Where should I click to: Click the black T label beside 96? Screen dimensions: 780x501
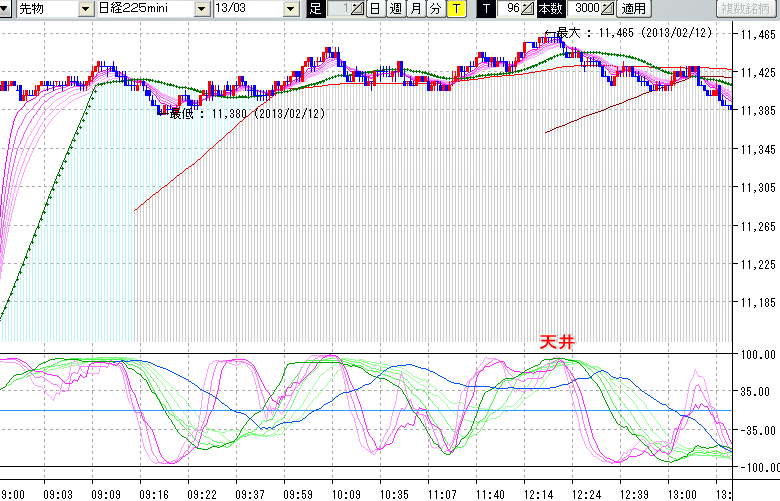[x=486, y=9]
